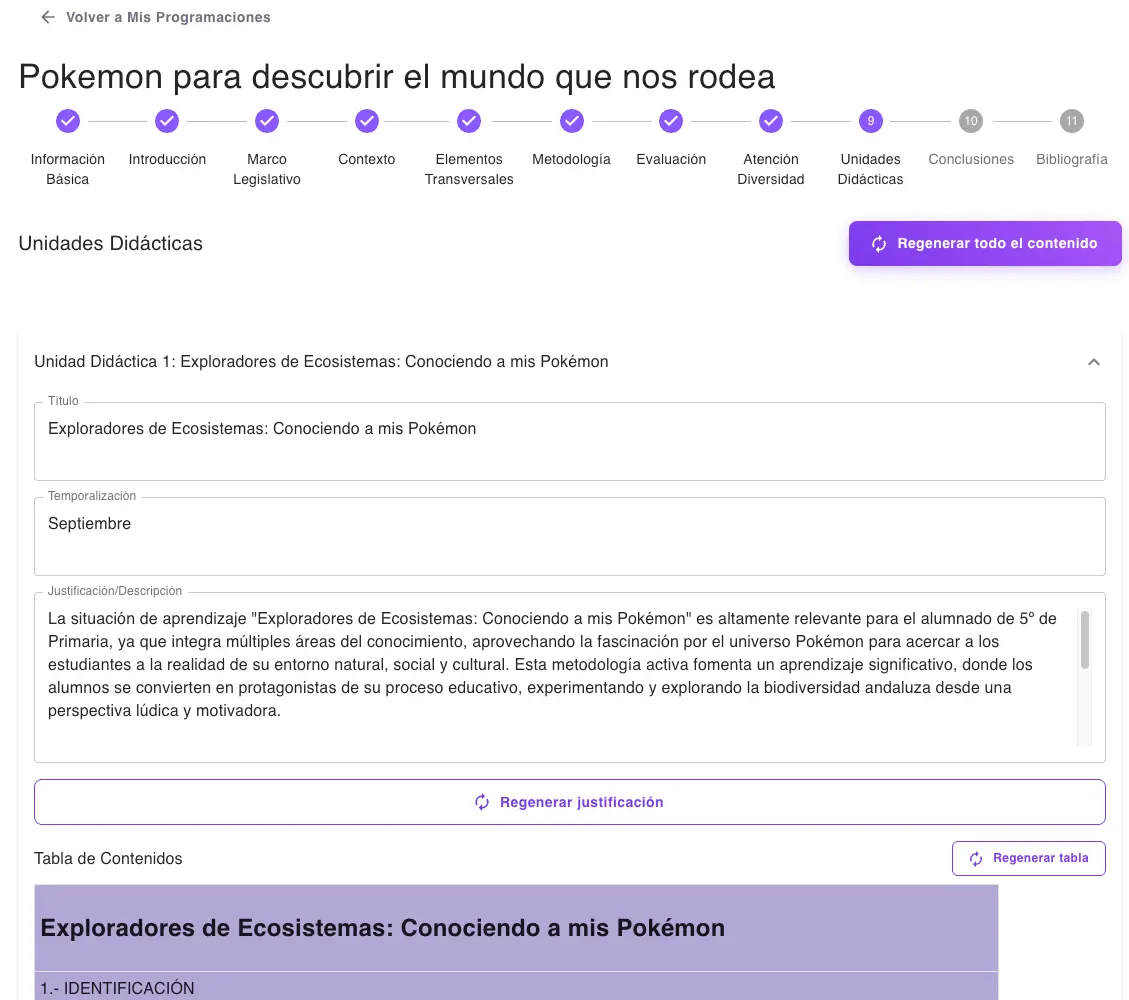The image size is (1129, 1000).
Task: Open the Contexto step label
Action: coord(366,159)
